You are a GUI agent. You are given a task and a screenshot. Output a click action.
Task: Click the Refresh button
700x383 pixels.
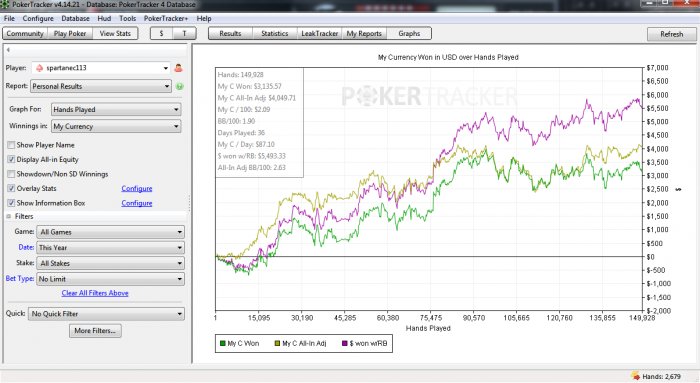click(x=671, y=34)
